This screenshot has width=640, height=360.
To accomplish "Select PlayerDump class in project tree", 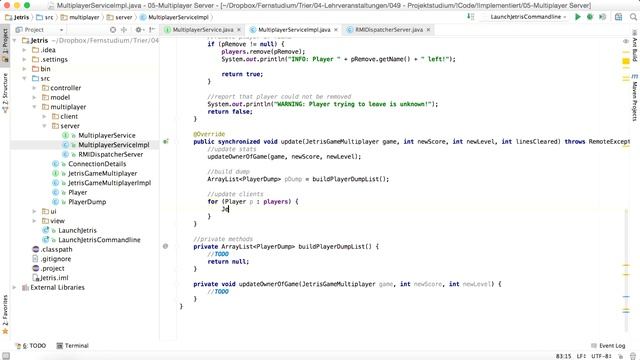I will [x=87, y=202].
